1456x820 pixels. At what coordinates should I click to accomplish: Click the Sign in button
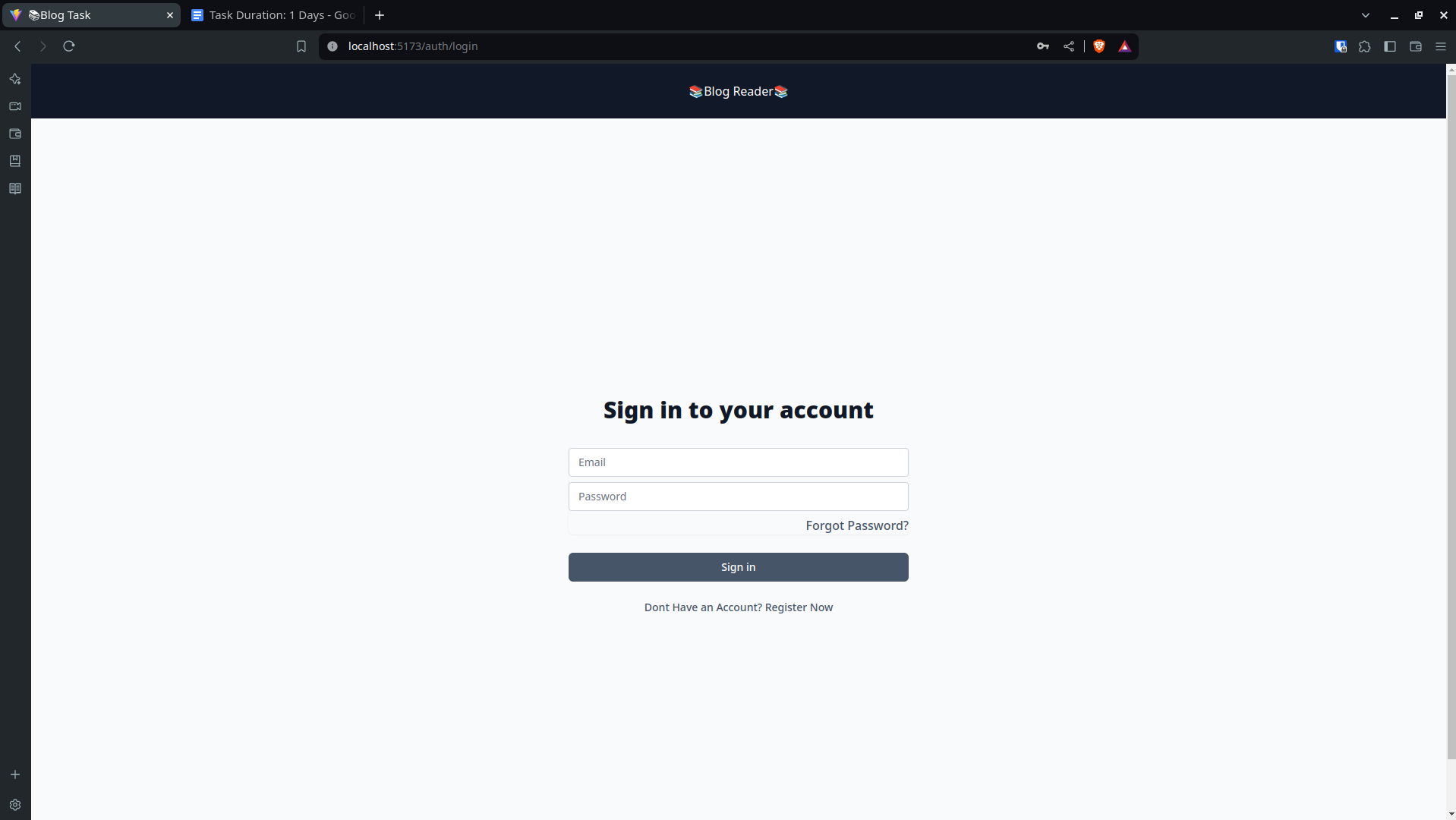(738, 567)
